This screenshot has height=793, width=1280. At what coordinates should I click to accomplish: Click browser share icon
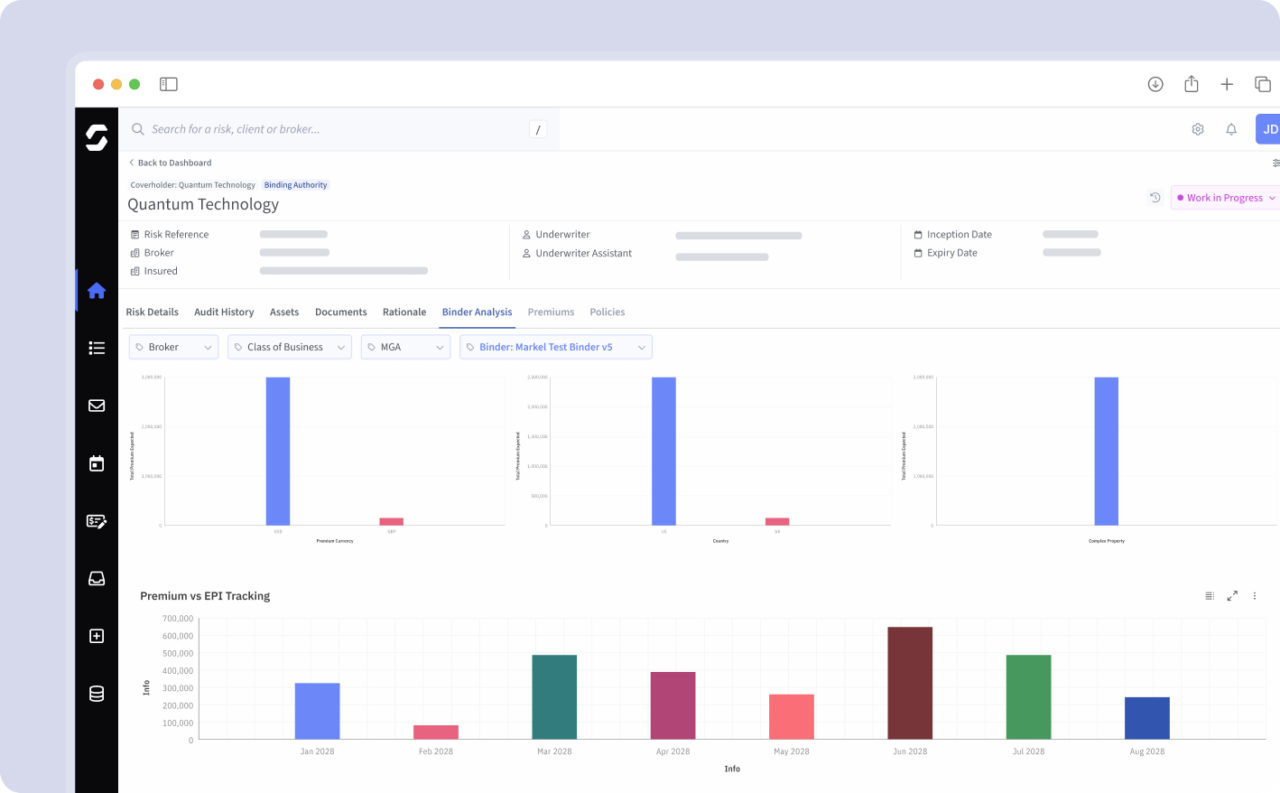(x=1191, y=85)
